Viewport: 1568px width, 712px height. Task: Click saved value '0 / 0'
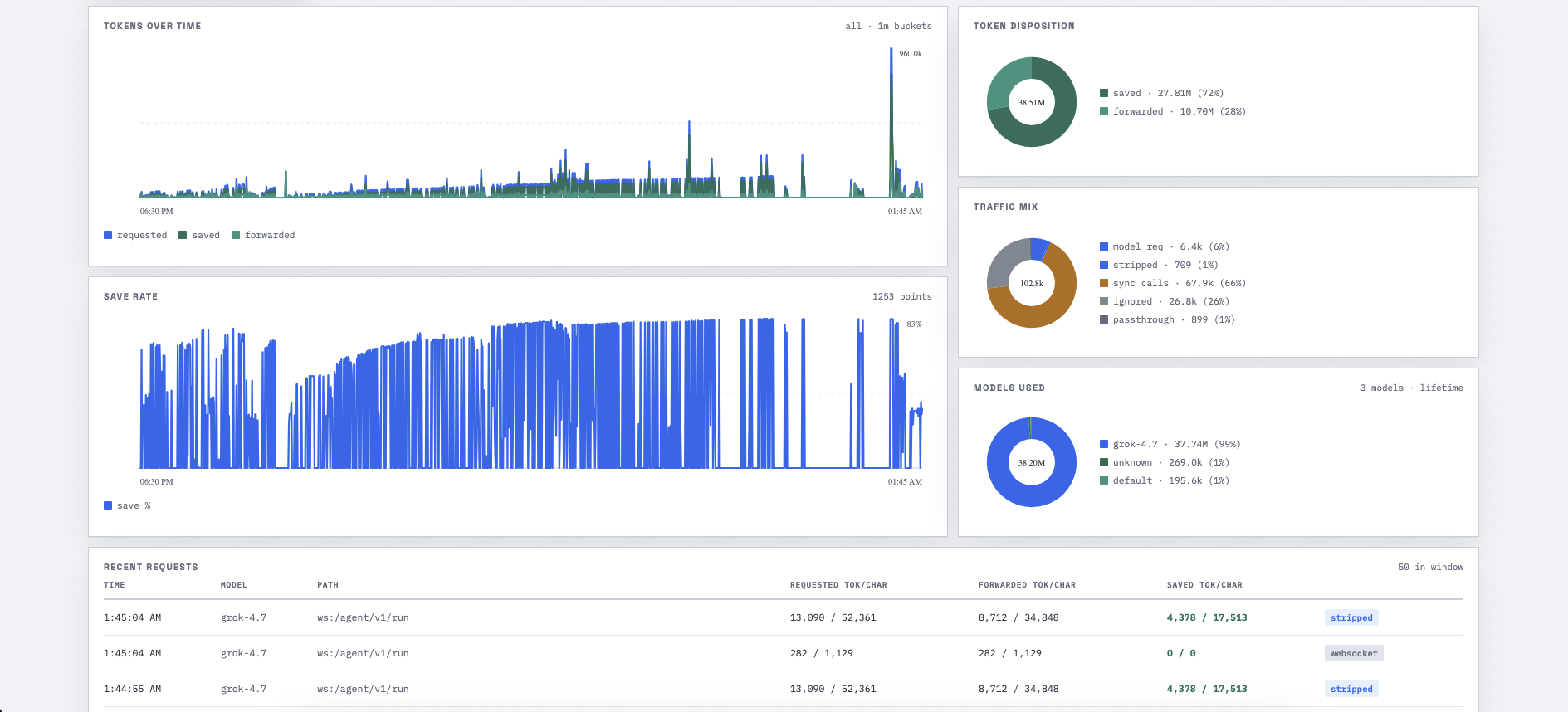[x=1181, y=653]
